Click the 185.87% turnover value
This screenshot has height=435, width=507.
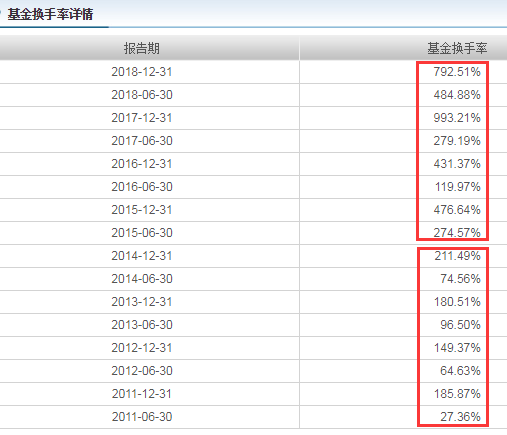(x=457, y=394)
